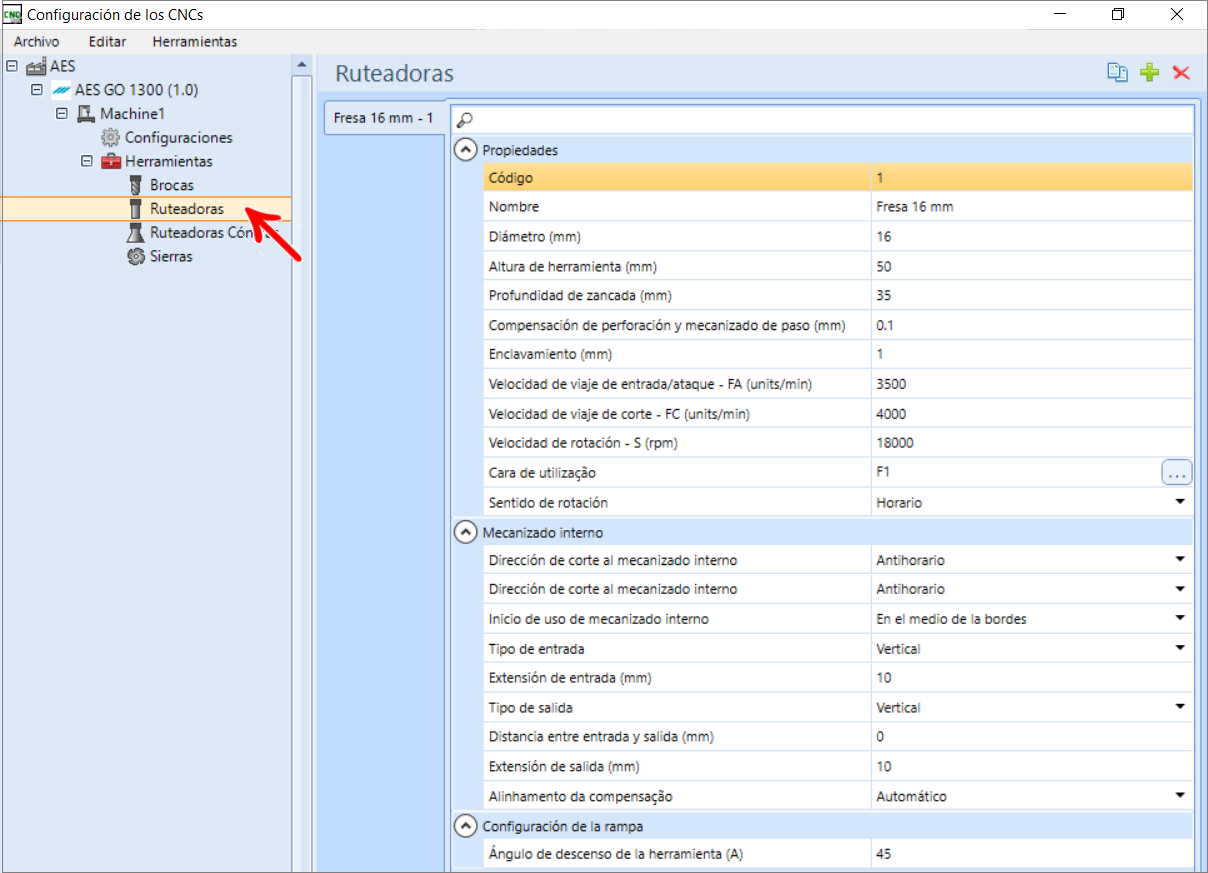Select Ruteadoras in the tree

187,209
